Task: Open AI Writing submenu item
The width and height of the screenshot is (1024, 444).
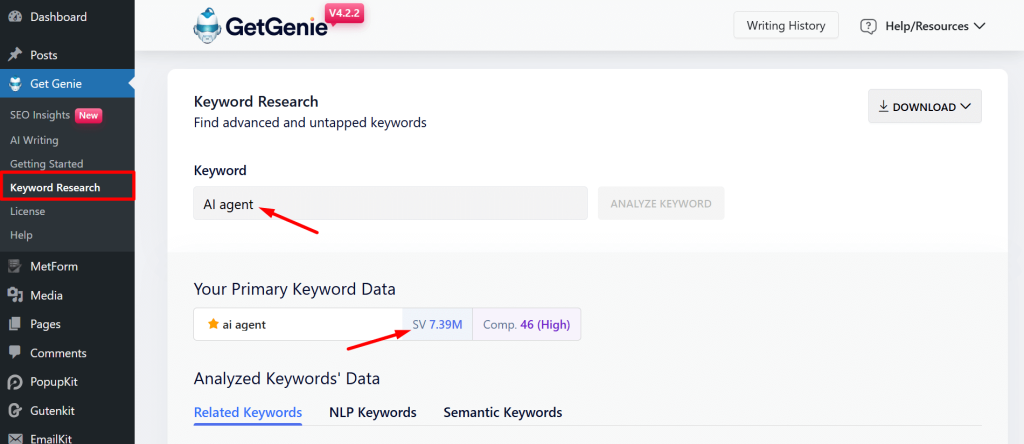Action: coord(34,140)
